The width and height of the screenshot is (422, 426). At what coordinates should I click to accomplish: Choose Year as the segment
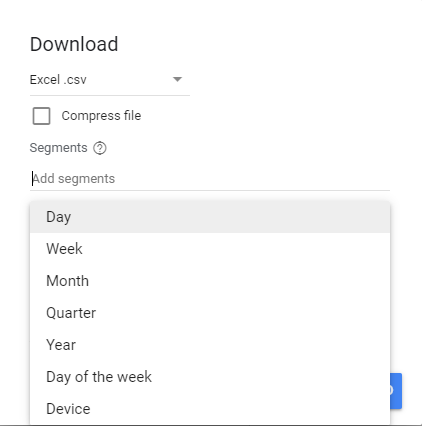pos(210,345)
